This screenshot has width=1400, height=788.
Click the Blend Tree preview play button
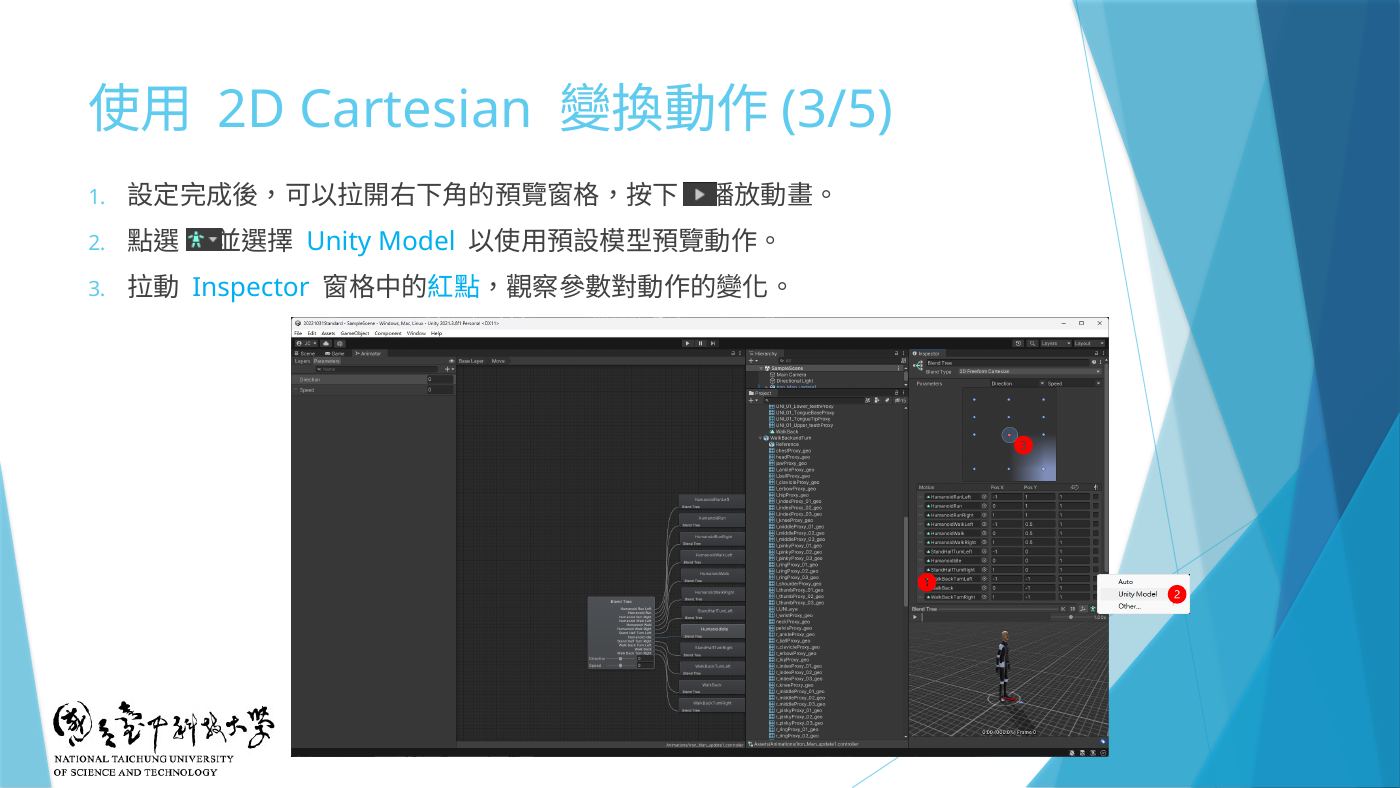(x=915, y=617)
